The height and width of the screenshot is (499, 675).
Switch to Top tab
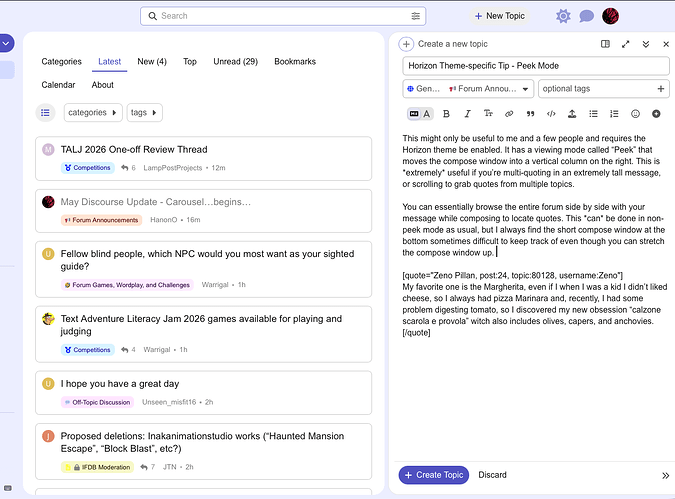click(x=190, y=62)
